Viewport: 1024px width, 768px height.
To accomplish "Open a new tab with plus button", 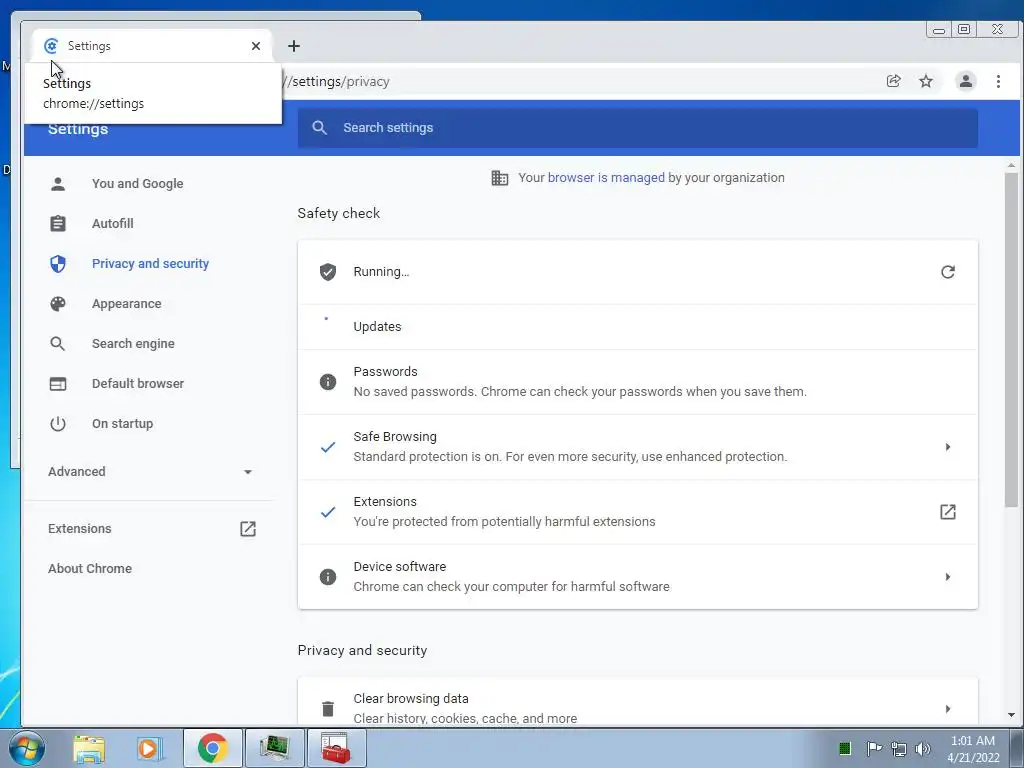I will click(294, 46).
